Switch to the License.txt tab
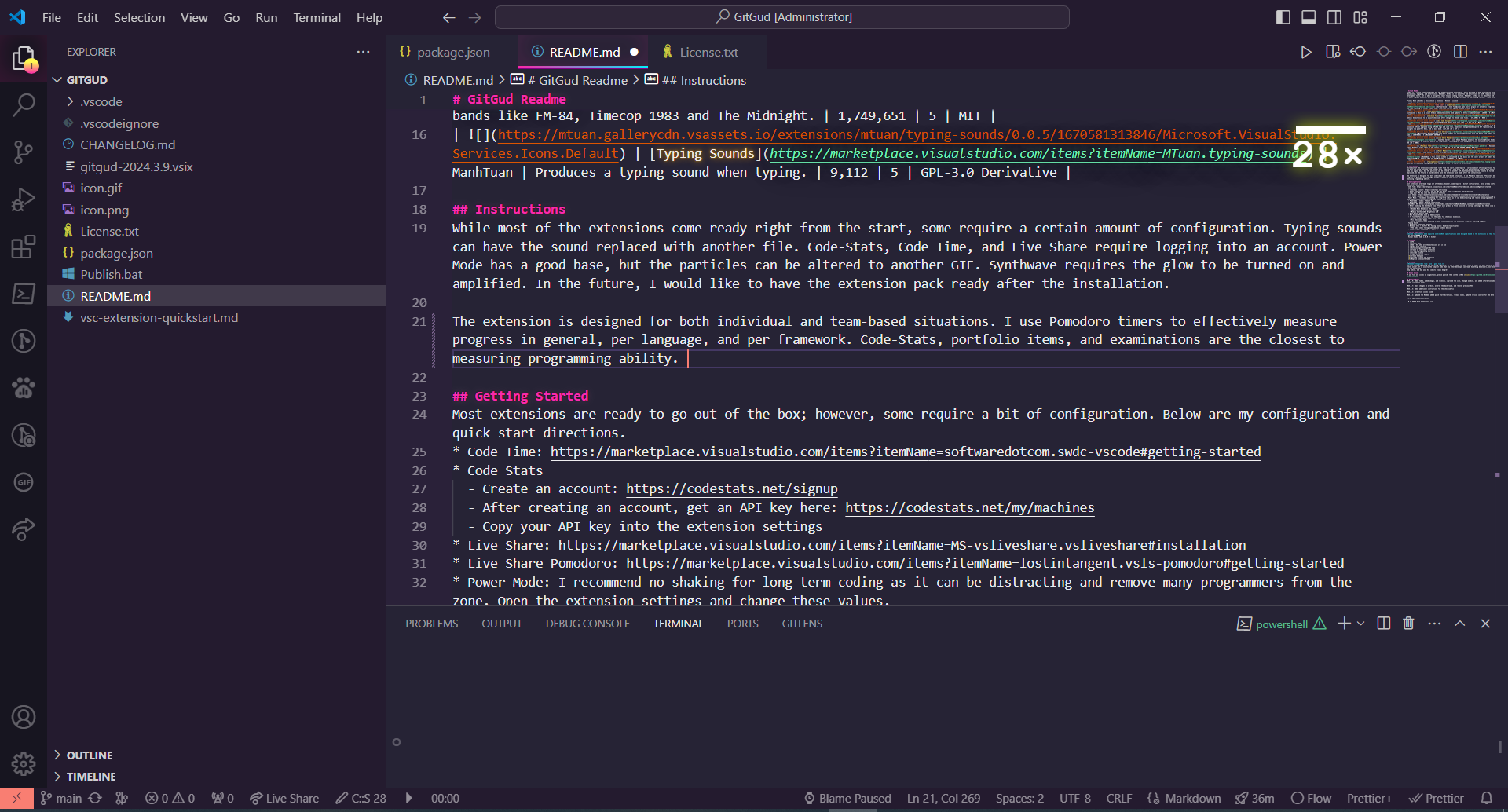This screenshot has width=1508, height=812. click(x=708, y=52)
